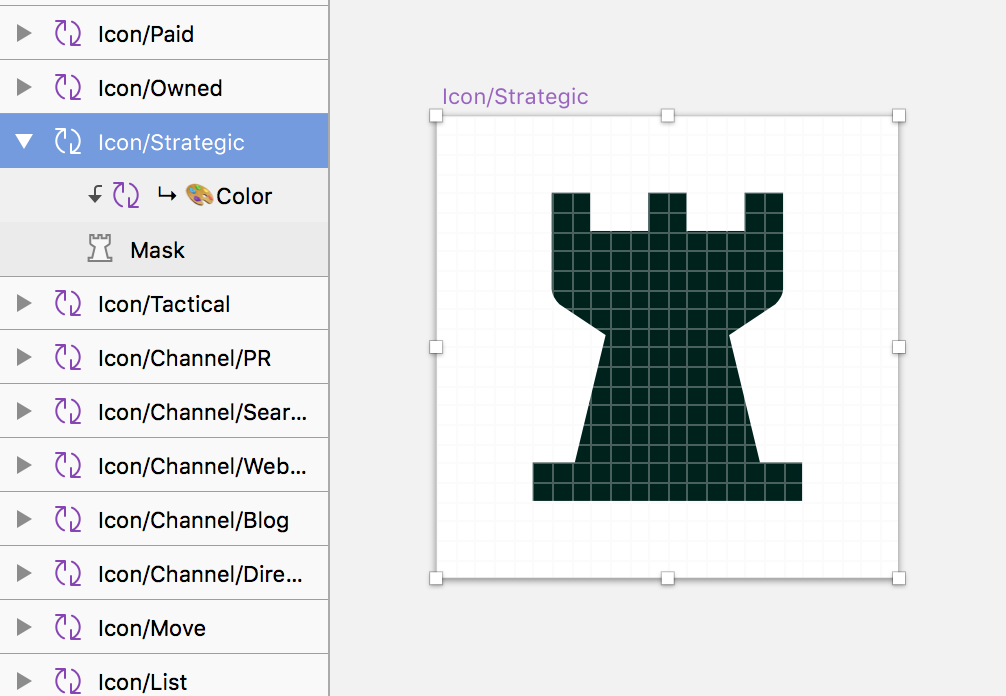Expand the Icon/Channel/Blog layer
This screenshot has width=1006, height=696.
coord(24,519)
